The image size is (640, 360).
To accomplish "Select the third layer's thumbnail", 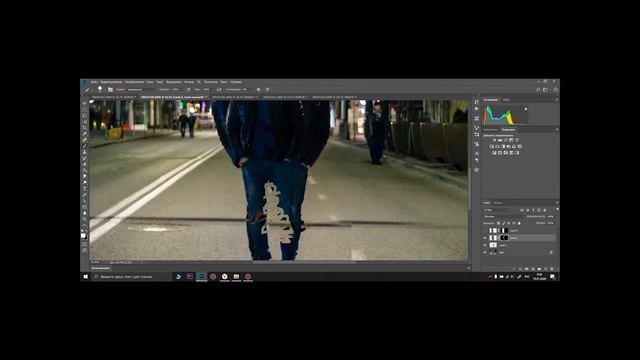I will click(493, 245).
